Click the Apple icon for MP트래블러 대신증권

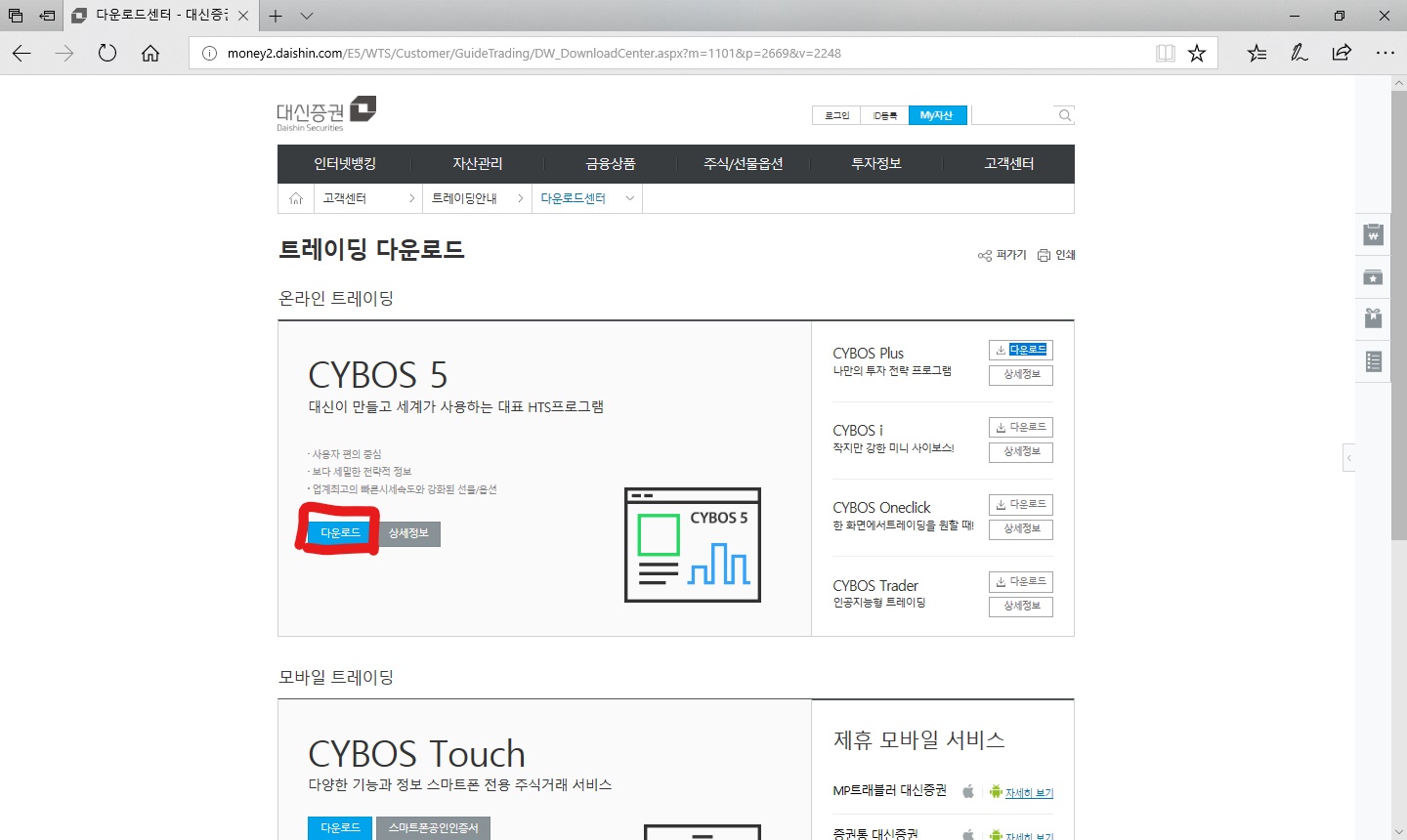point(968,791)
